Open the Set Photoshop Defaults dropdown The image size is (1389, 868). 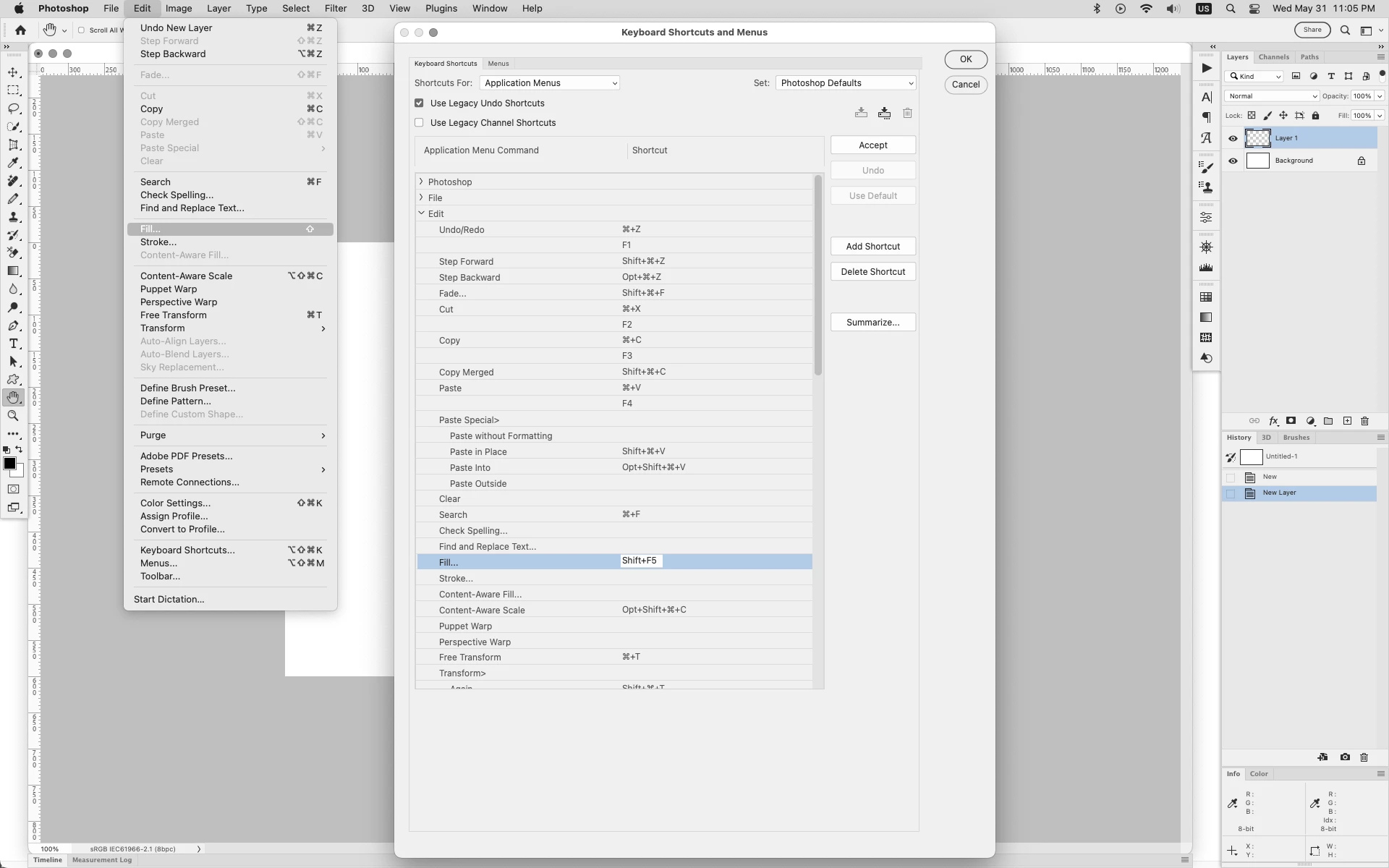point(845,83)
